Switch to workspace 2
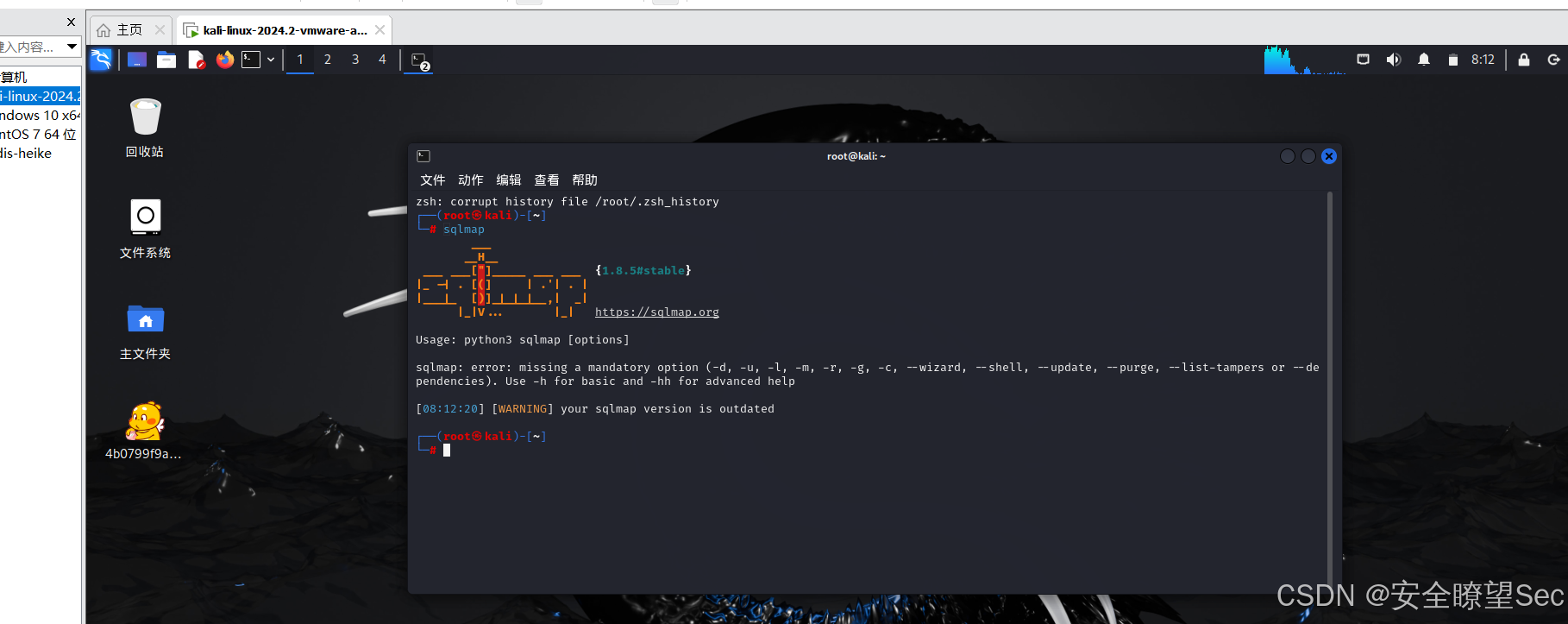The image size is (1568, 624). coord(328,60)
